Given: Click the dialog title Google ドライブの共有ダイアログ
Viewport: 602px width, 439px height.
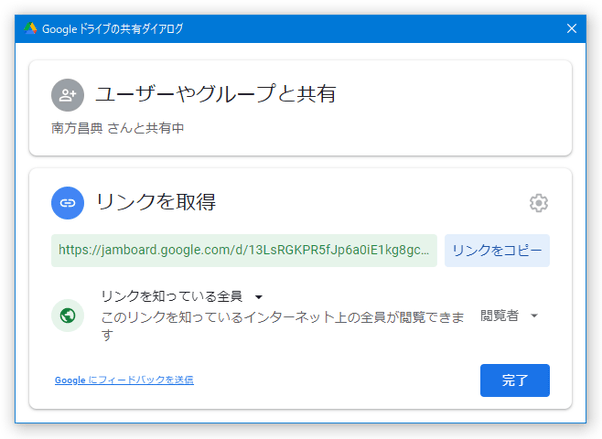Looking at the screenshot, I should (112, 29).
